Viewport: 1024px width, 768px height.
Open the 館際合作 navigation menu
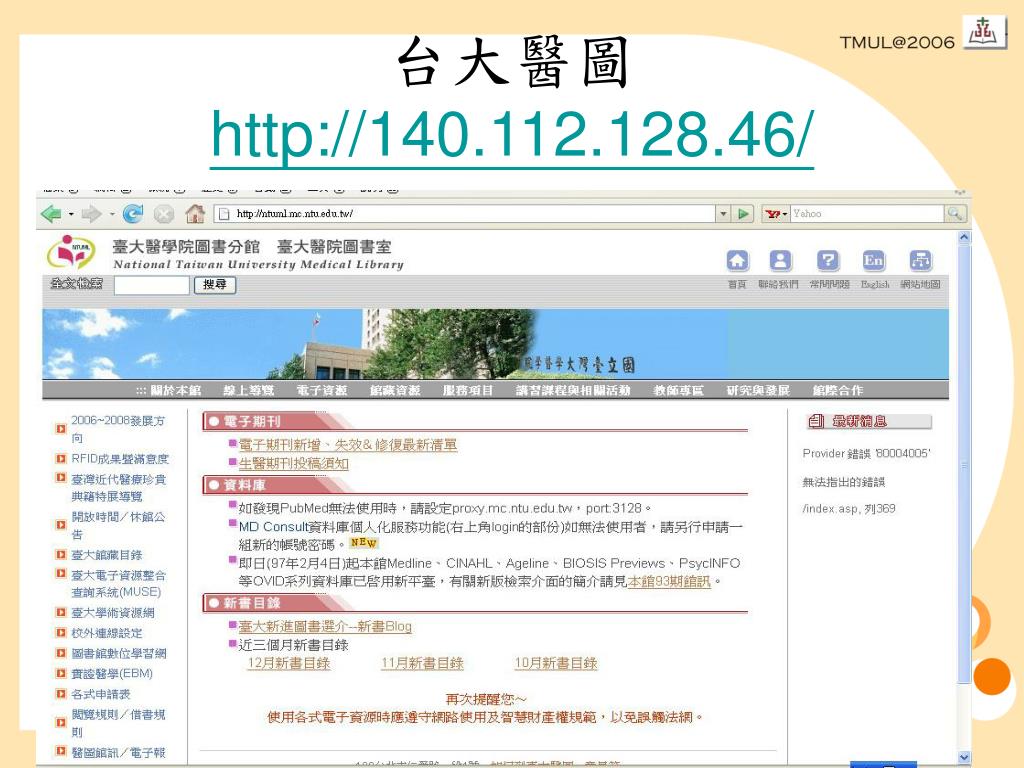tap(838, 391)
